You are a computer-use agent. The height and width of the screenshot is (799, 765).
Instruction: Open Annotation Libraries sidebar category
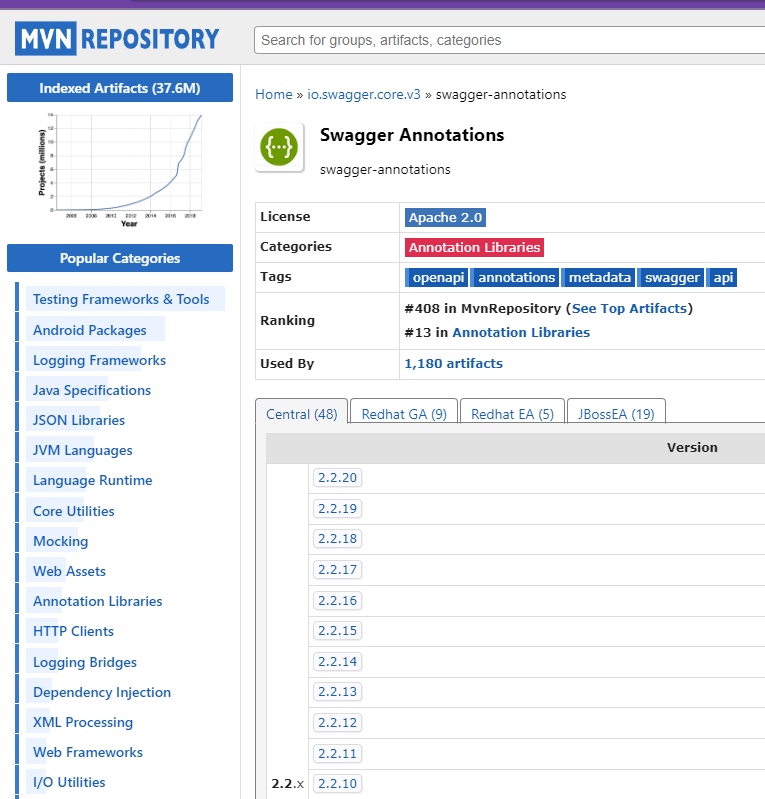click(97, 601)
